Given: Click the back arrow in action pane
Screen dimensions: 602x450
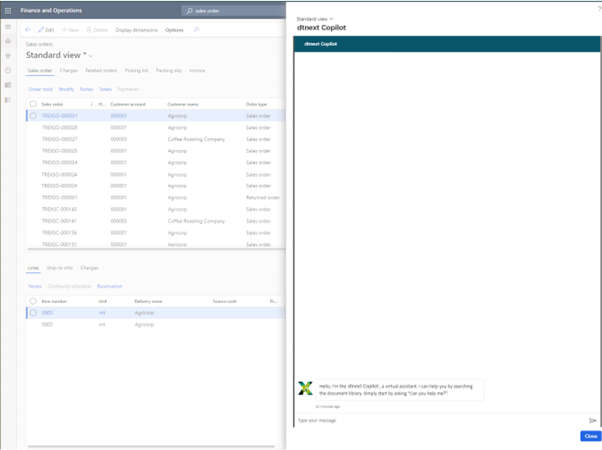Looking at the screenshot, I should (28, 30).
